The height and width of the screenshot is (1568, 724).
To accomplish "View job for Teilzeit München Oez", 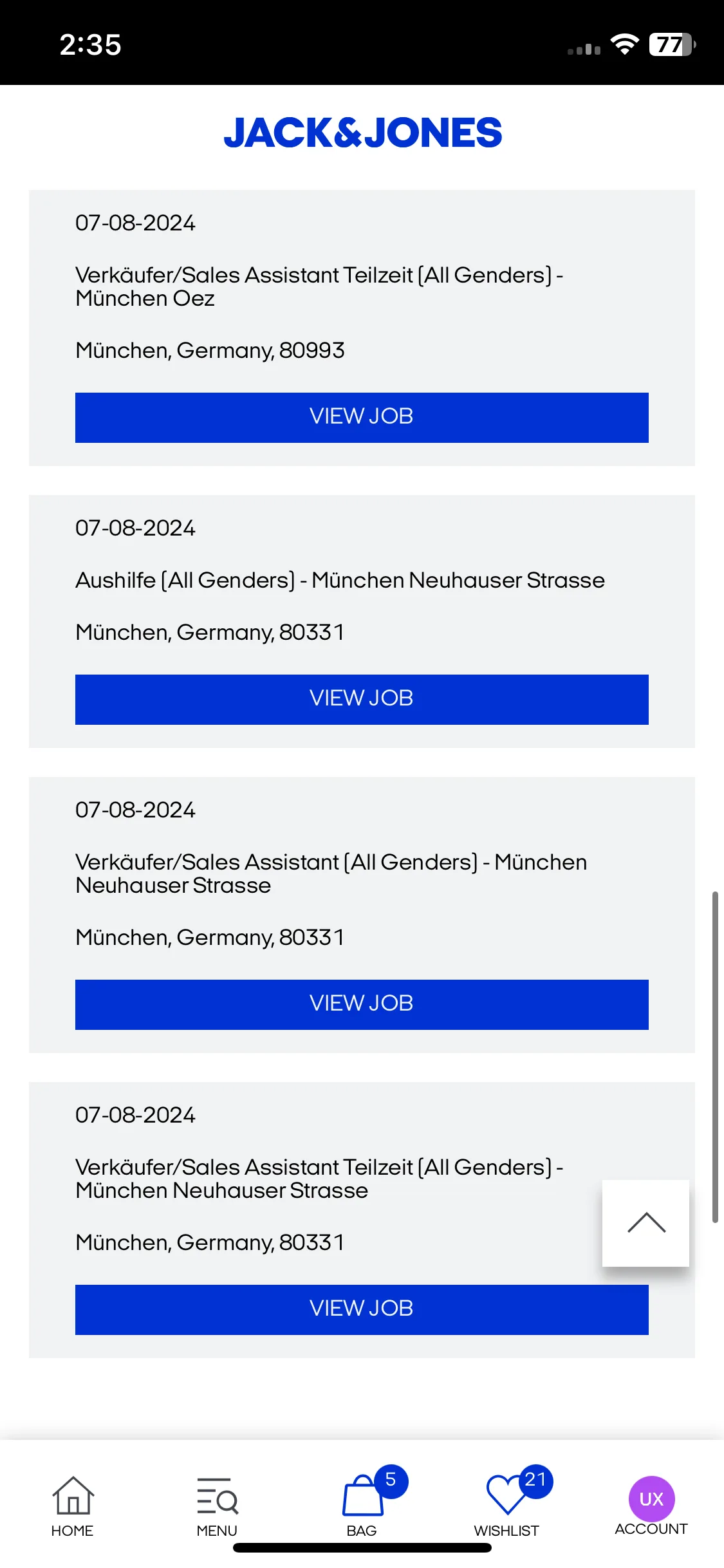I will coord(362,417).
